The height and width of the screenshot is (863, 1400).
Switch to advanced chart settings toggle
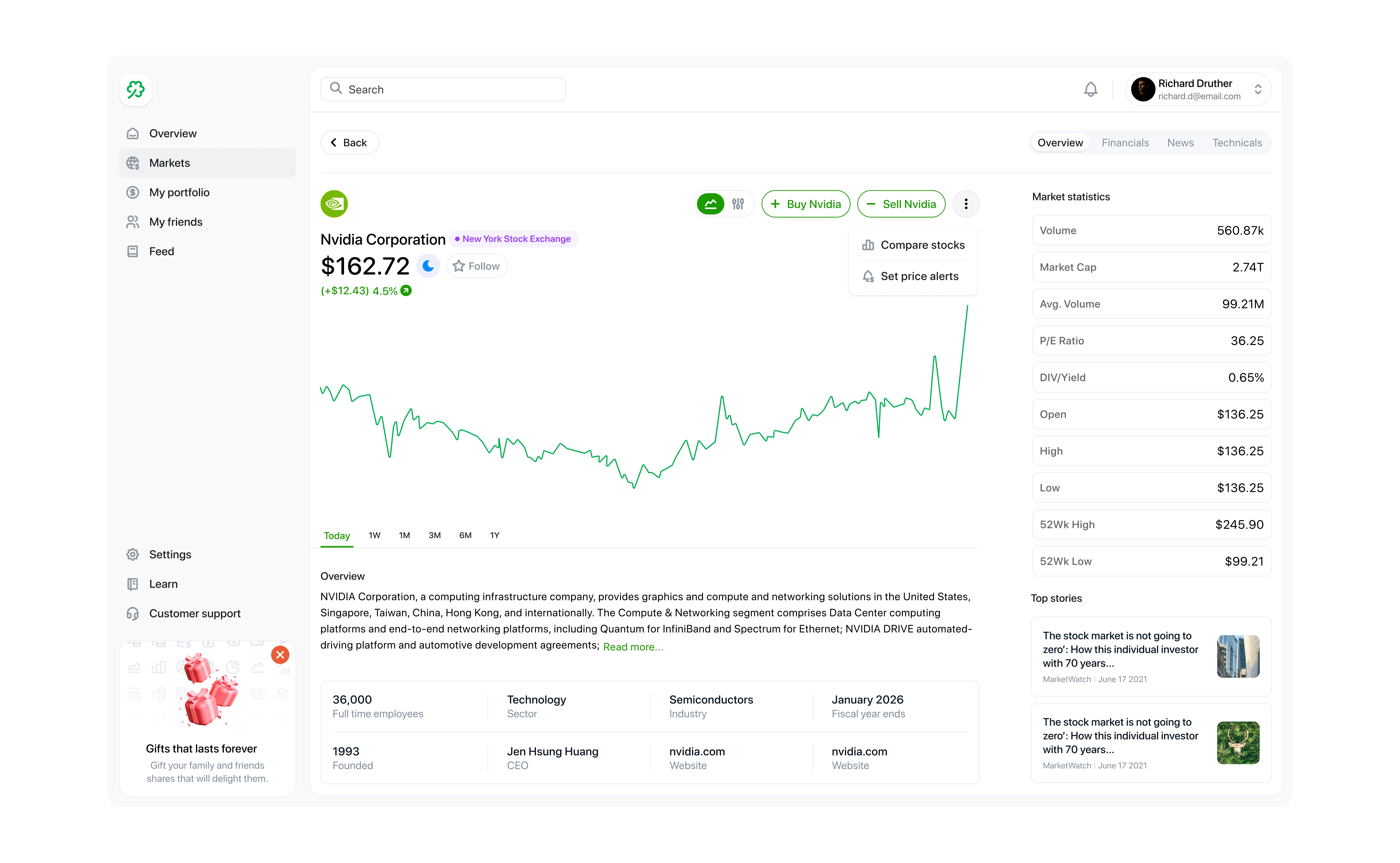[x=738, y=204]
